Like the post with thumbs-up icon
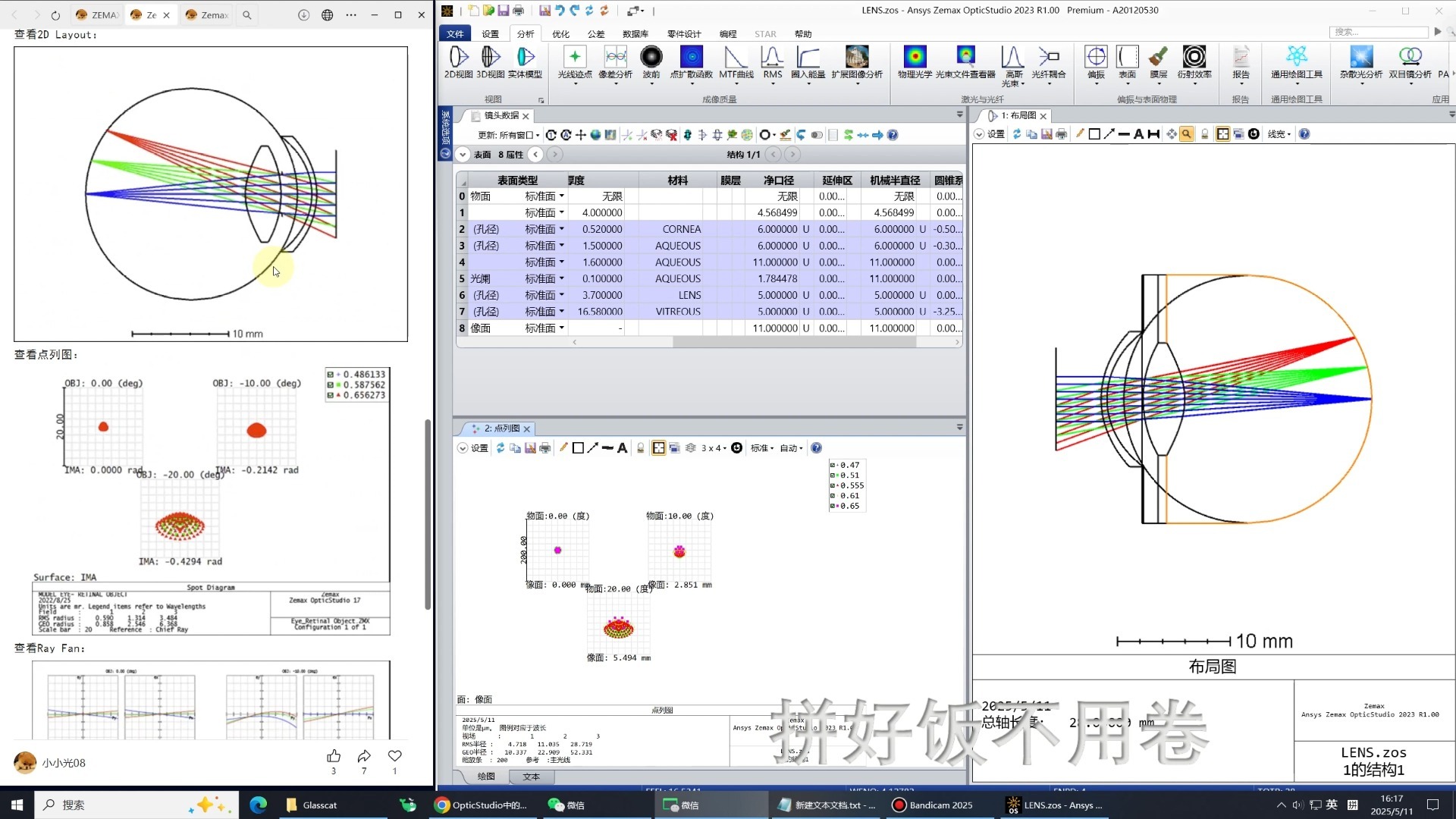This screenshot has height=819, width=1456. click(x=334, y=756)
